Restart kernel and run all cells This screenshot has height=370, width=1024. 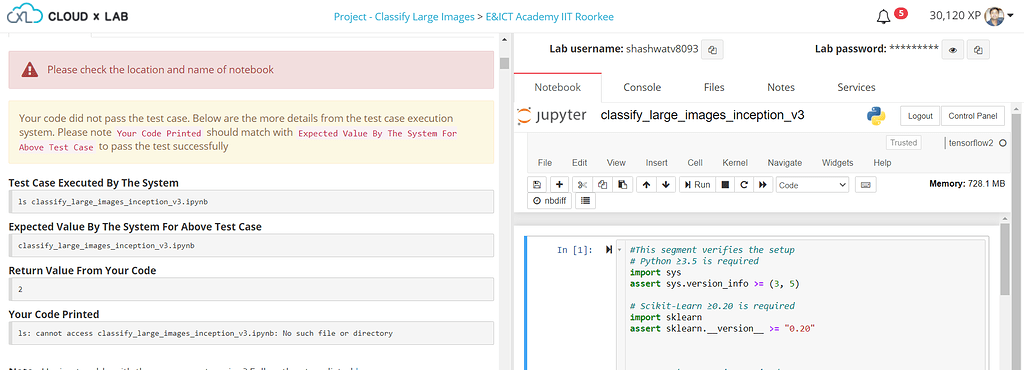click(762, 185)
